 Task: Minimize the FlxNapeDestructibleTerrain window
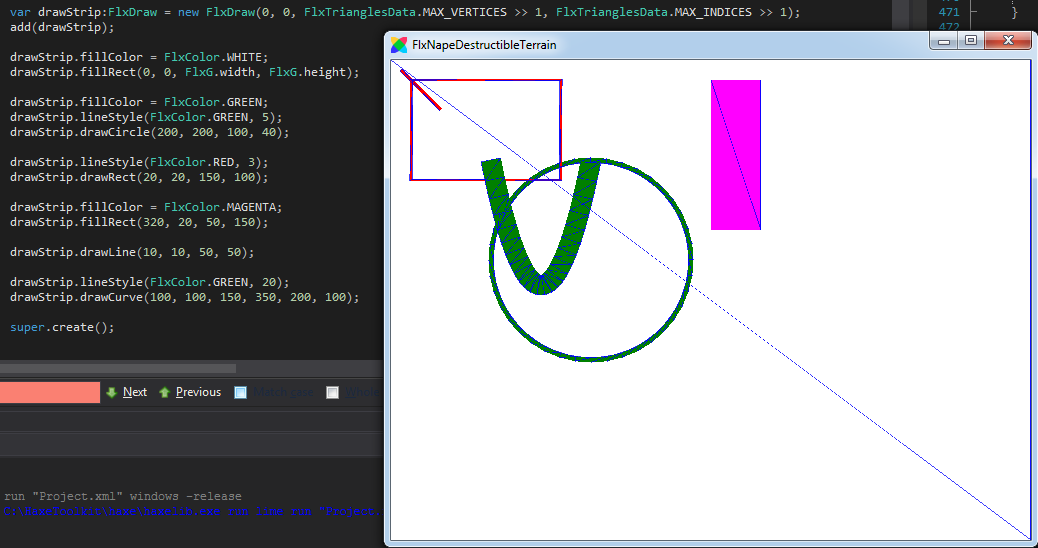point(944,41)
